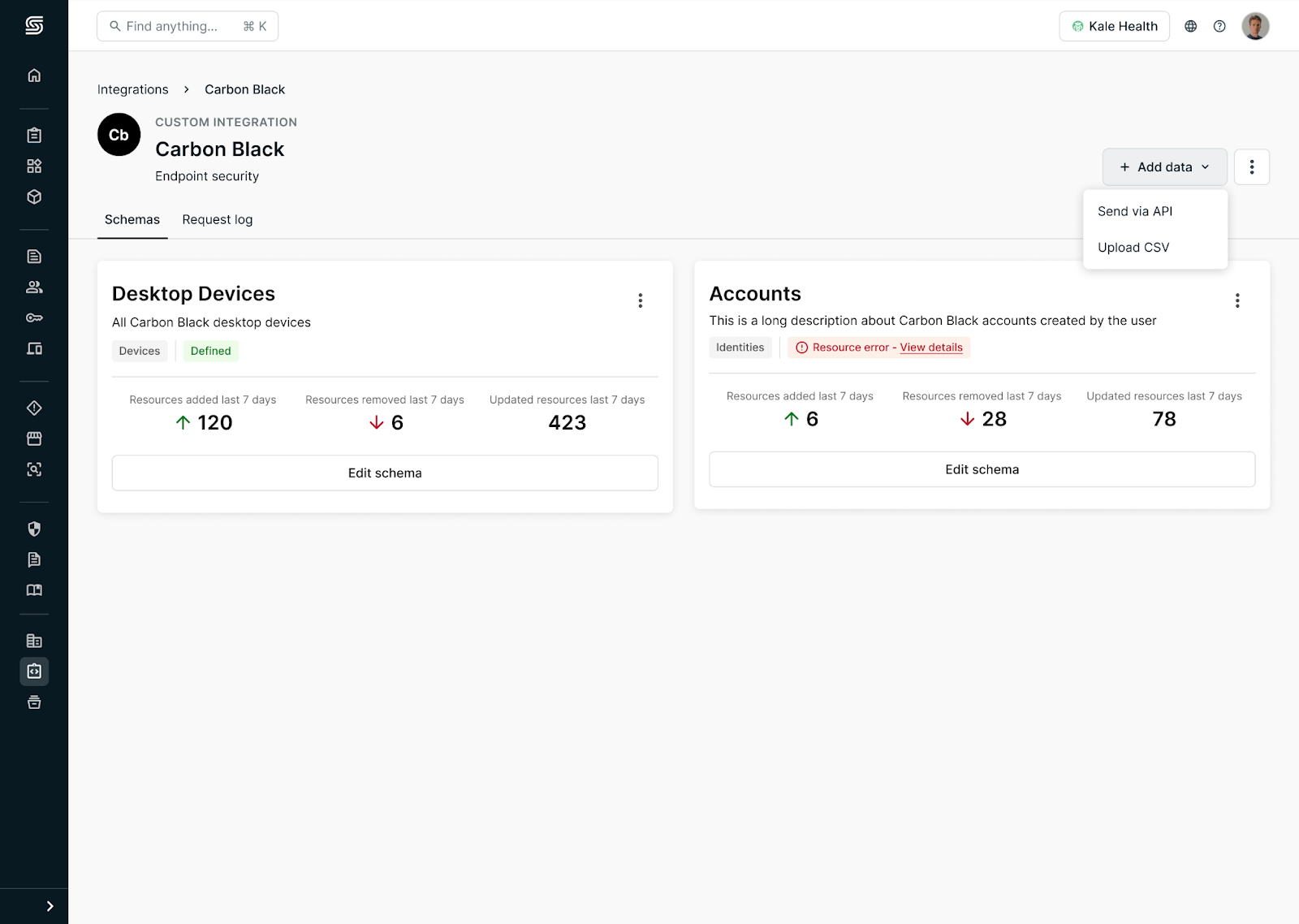Image resolution: width=1299 pixels, height=924 pixels.
Task: Open the text note icon below shield
Action: [34, 560]
